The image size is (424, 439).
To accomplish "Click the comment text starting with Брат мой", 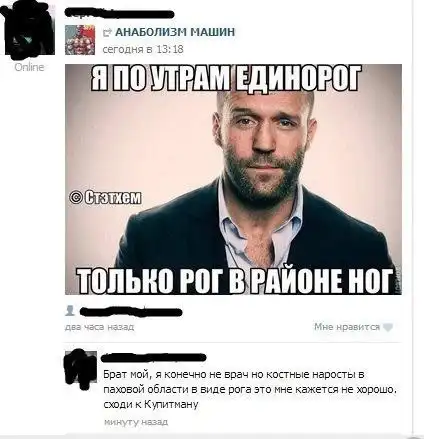I will [250, 389].
